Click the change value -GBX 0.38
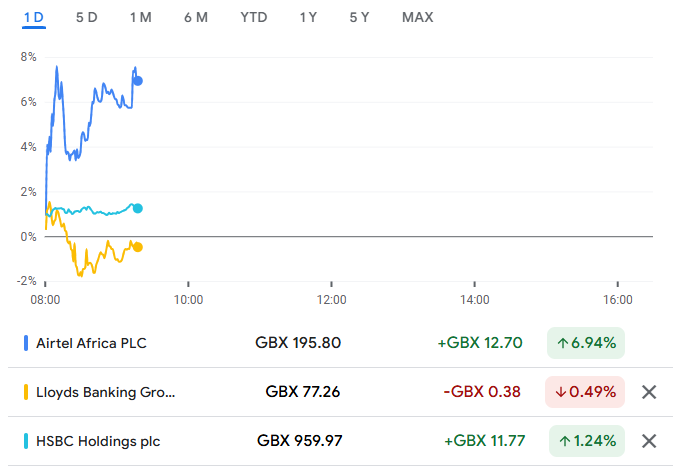This screenshot has height=470, width=675. (x=482, y=392)
